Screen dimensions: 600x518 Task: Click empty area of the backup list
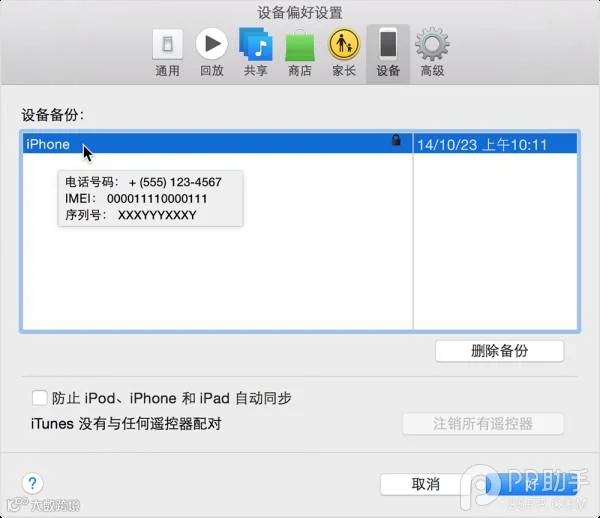click(x=218, y=279)
